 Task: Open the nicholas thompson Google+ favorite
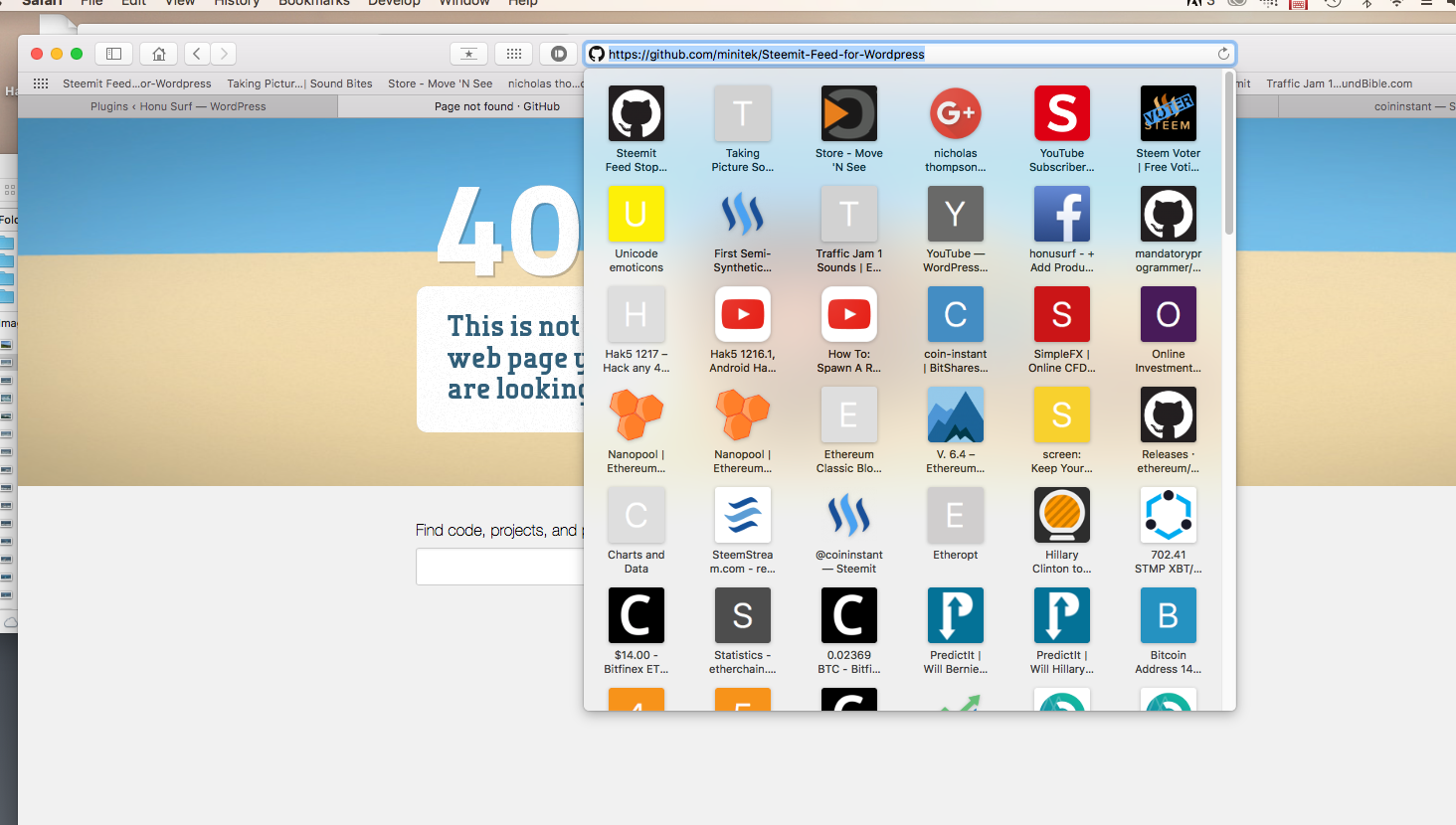(x=956, y=113)
